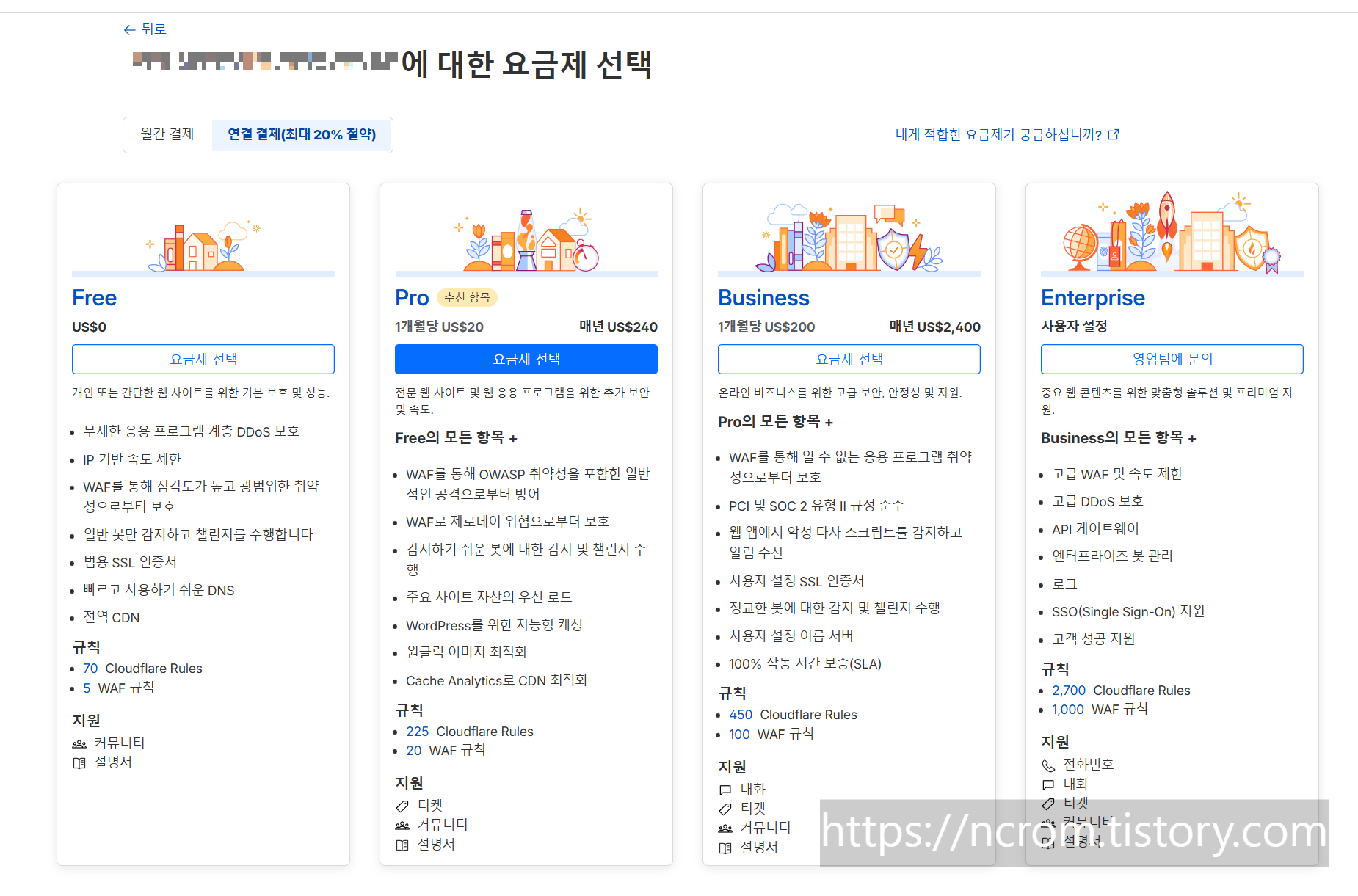Click ticket icon under Enterprise 지원
This screenshot has width=1358, height=896.
(x=1048, y=804)
